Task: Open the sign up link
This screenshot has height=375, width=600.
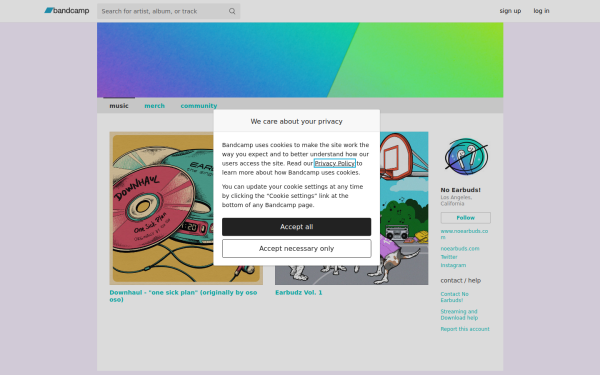Action: pos(510,11)
